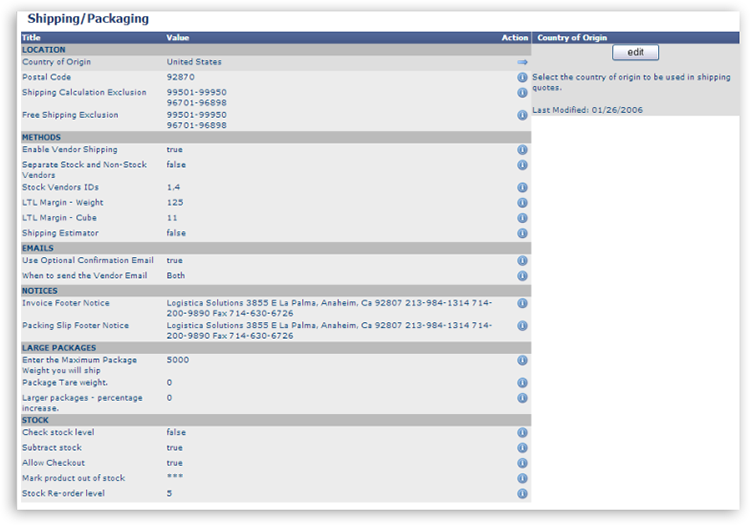Click the Packing Slip Footer Notice label
Image resolution: width=750 pixels, height=525 pixels.
(75, 325)
